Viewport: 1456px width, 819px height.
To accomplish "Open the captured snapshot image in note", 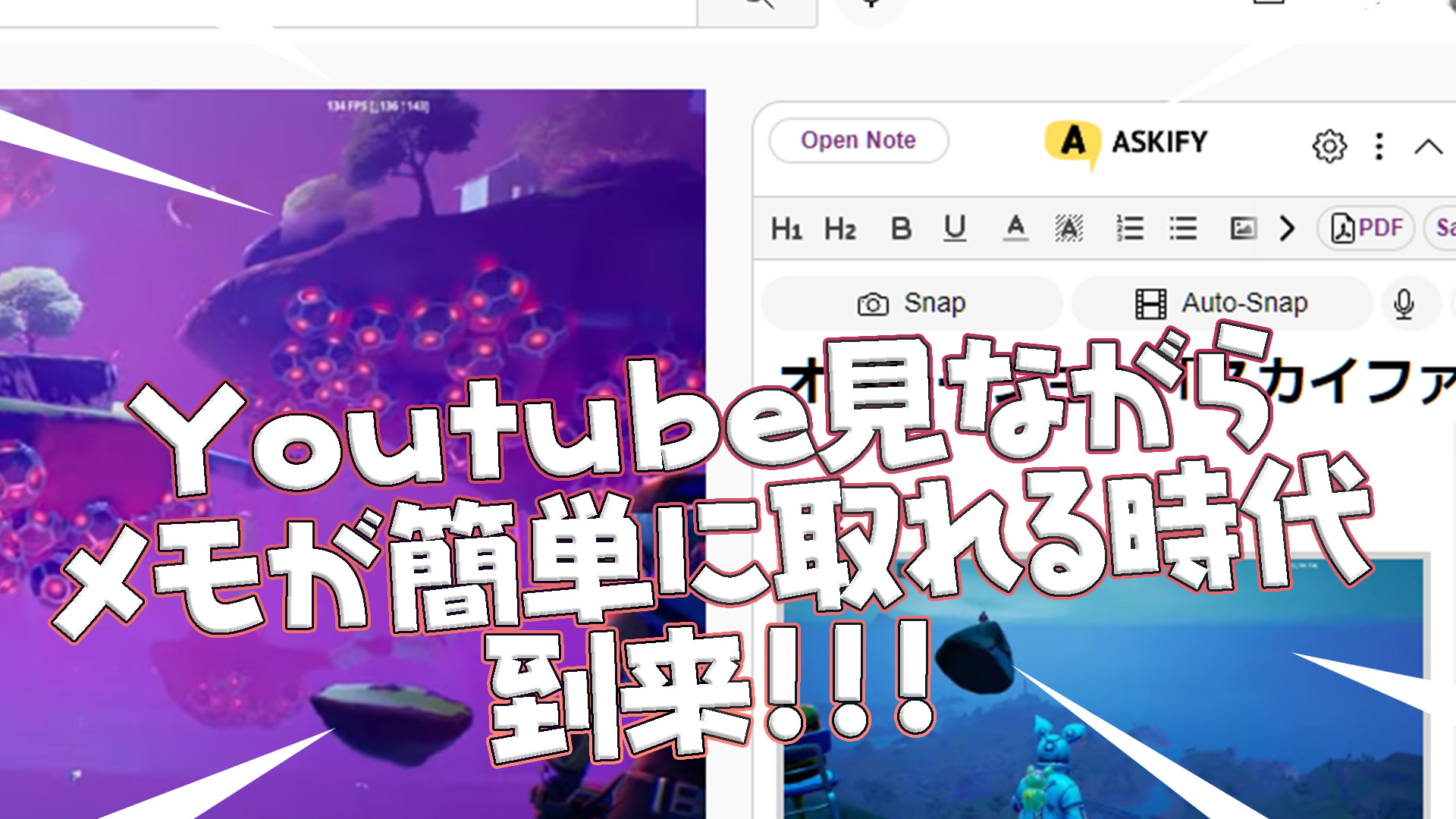I will pos(1103,689).
